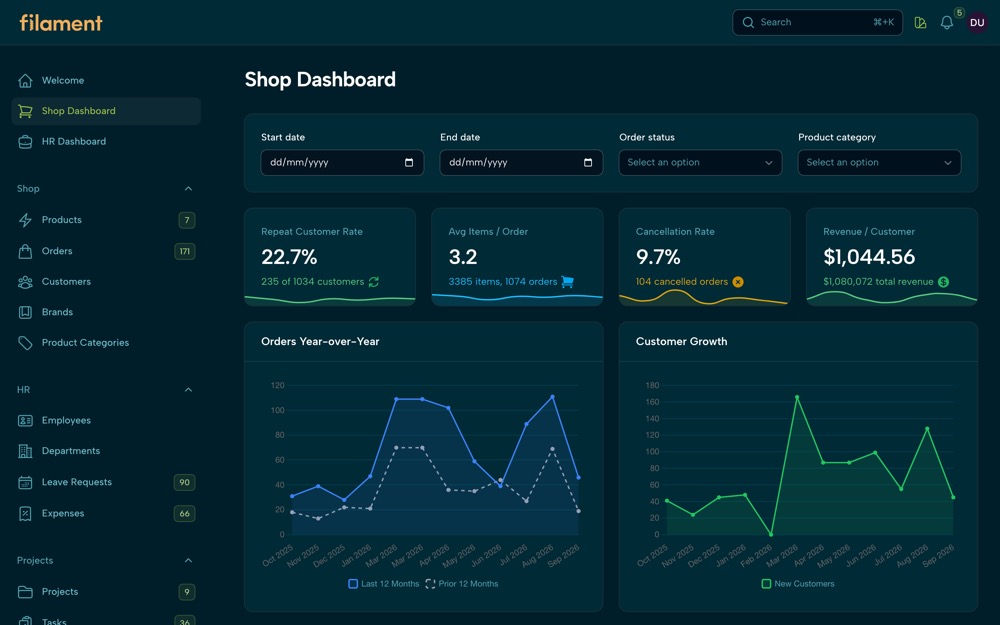Screen dimensions: 1000x625
Task: Click the repeat arrows icon in Repeat Customer Rate
Action: (x=374, y=282)
